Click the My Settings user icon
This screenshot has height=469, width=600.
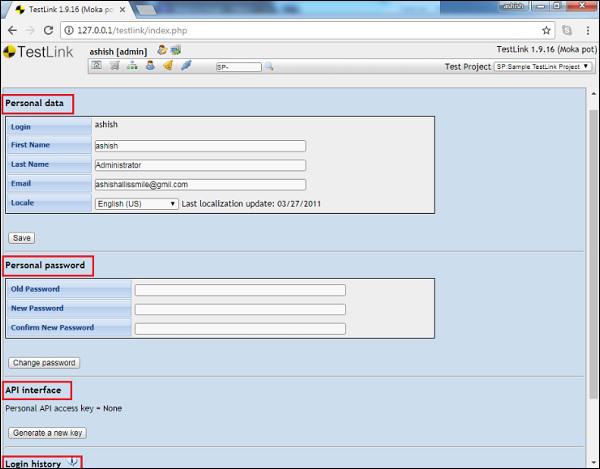pos(162,50)
